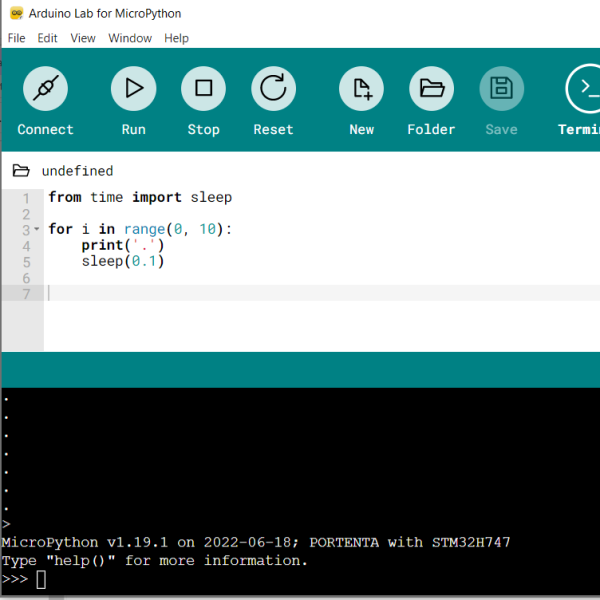Click the Connect board icon
Image resolution: width=600 pixels, height=600 pixels.
click(45, 89)
